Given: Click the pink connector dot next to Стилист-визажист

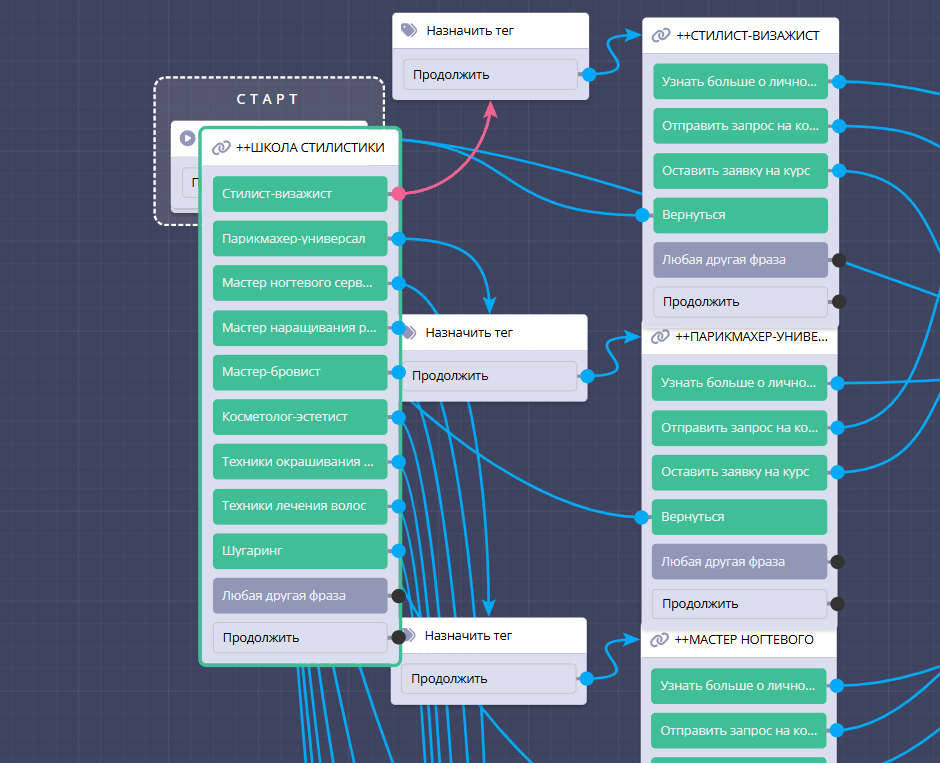Looking at the screenshot, I should 398,194.
